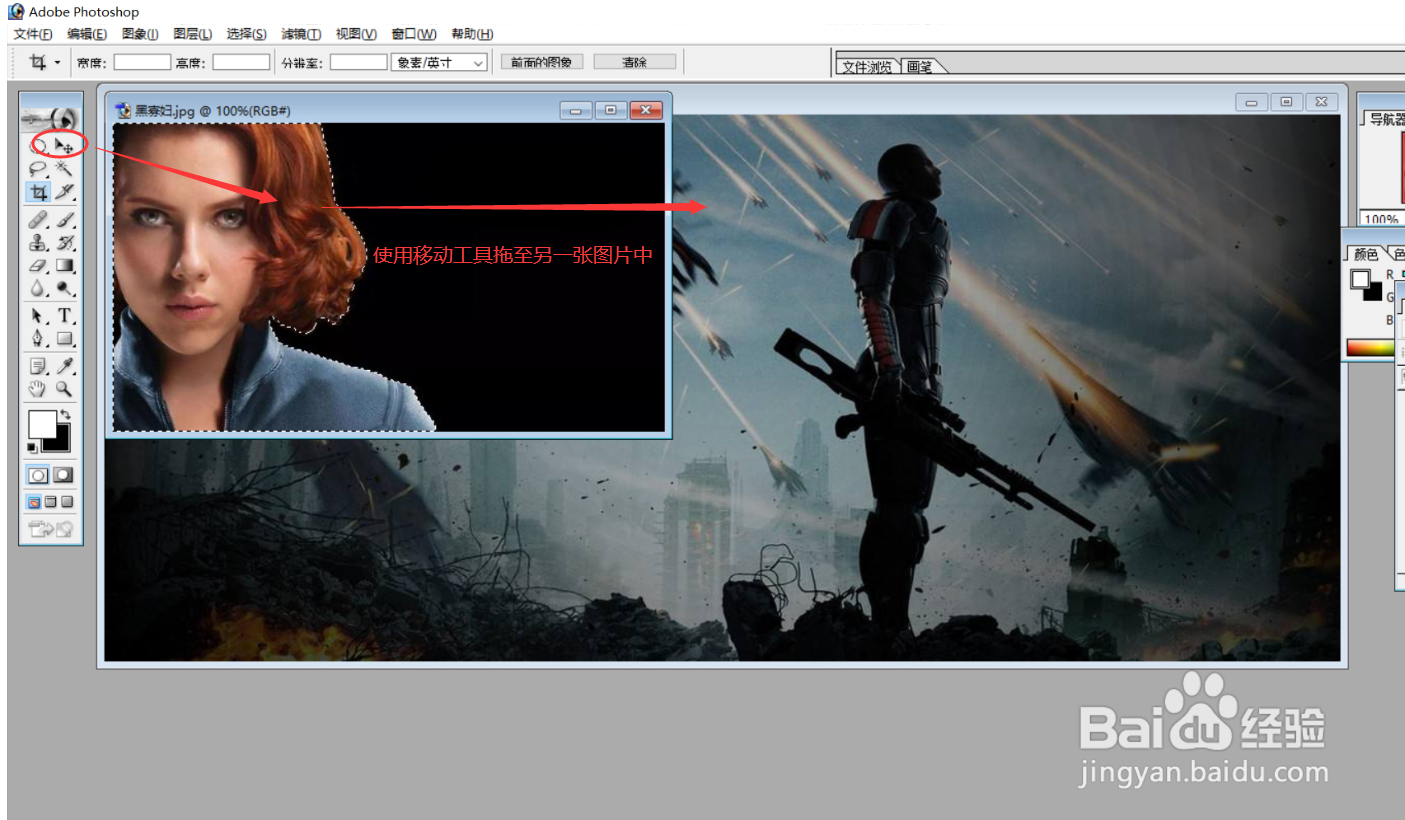Image resolution: width=1405 pixels, height=820 pixels.
Task: Select Standard Screen mode
Action: point(34,502)
